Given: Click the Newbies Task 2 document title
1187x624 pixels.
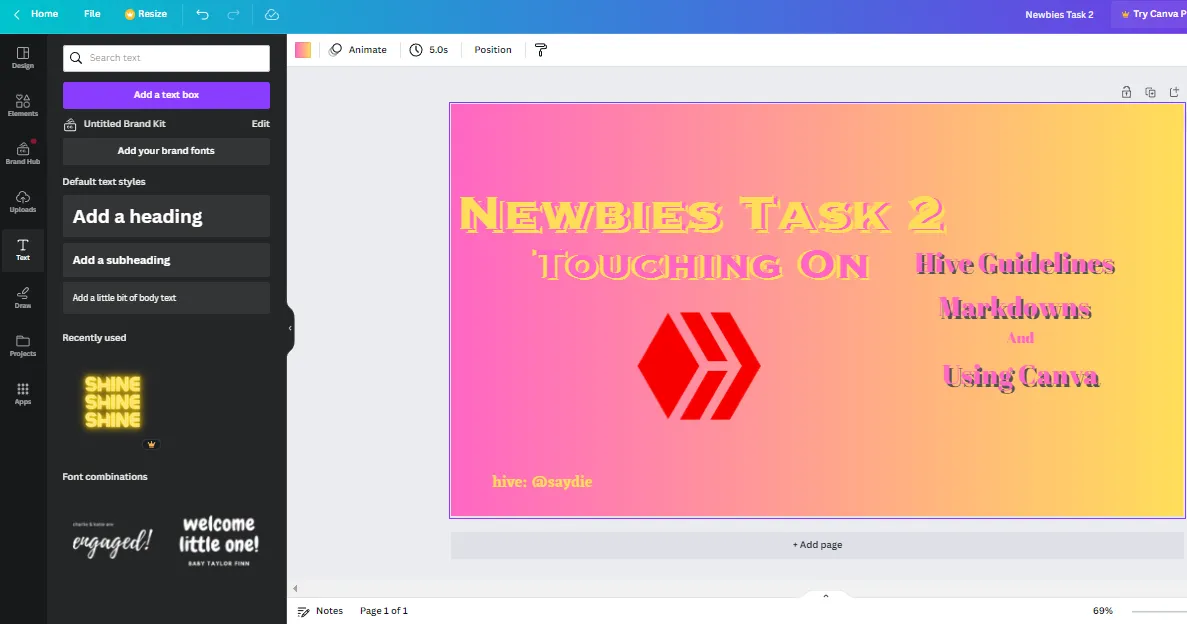Looking at the screenshot, I should point(1059,14).
